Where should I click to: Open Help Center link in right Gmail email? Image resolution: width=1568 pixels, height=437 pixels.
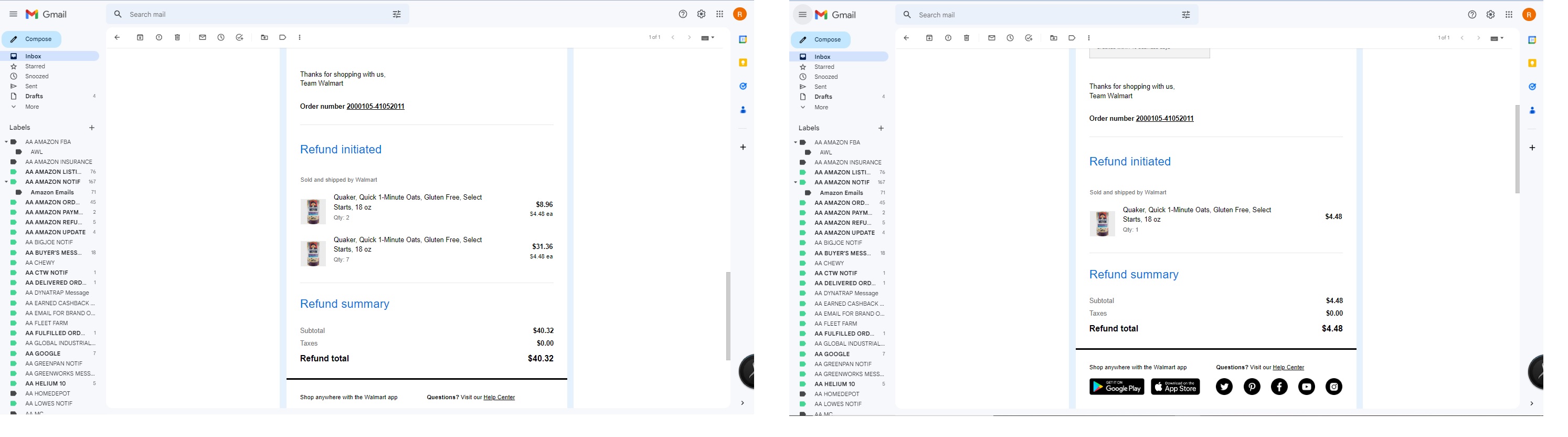coord(1289,368)
